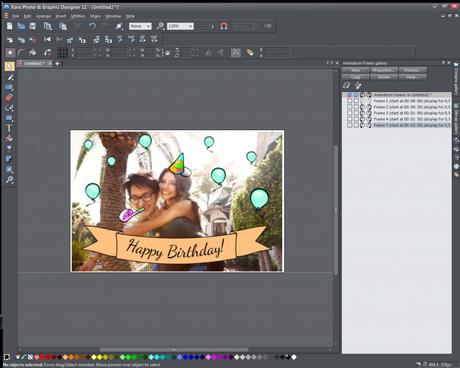Click New button in Animation Frame gallery
The height and width of the screenshot is (368, 460).
[x=355, y=70]
